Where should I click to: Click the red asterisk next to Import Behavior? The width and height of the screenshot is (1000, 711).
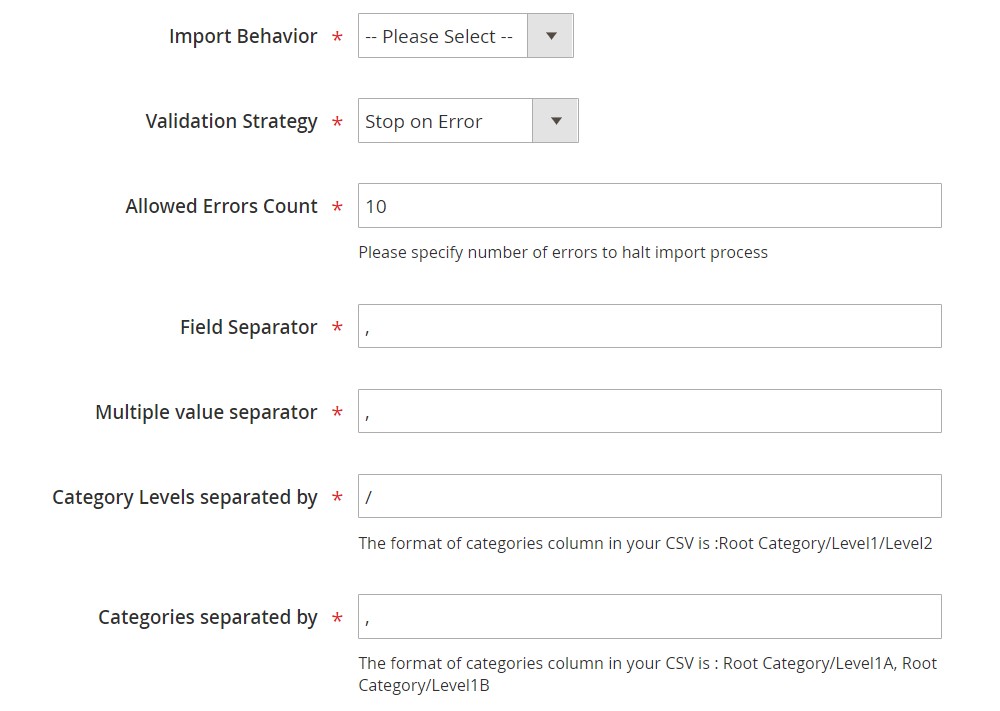click(x=338, y=38)
